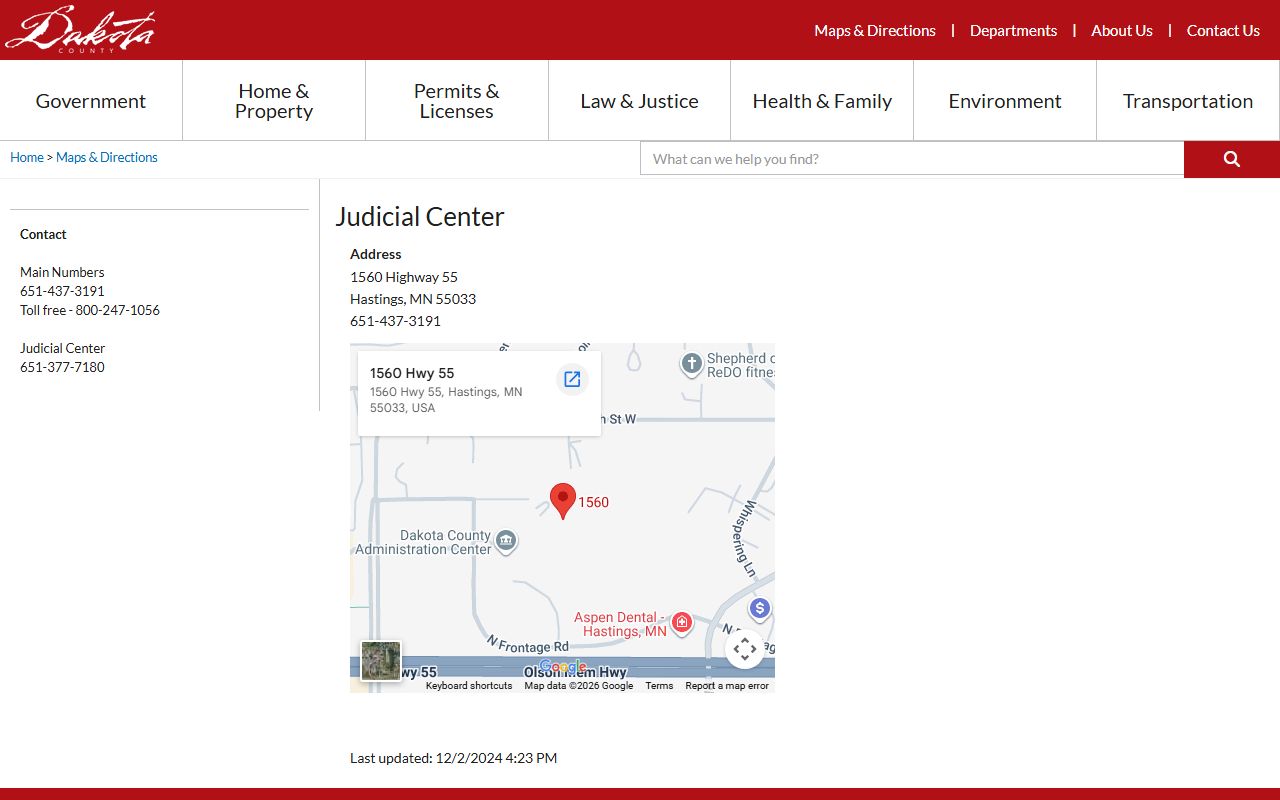Switch to satellite imagery thumbnail

(x=381, y=661)
